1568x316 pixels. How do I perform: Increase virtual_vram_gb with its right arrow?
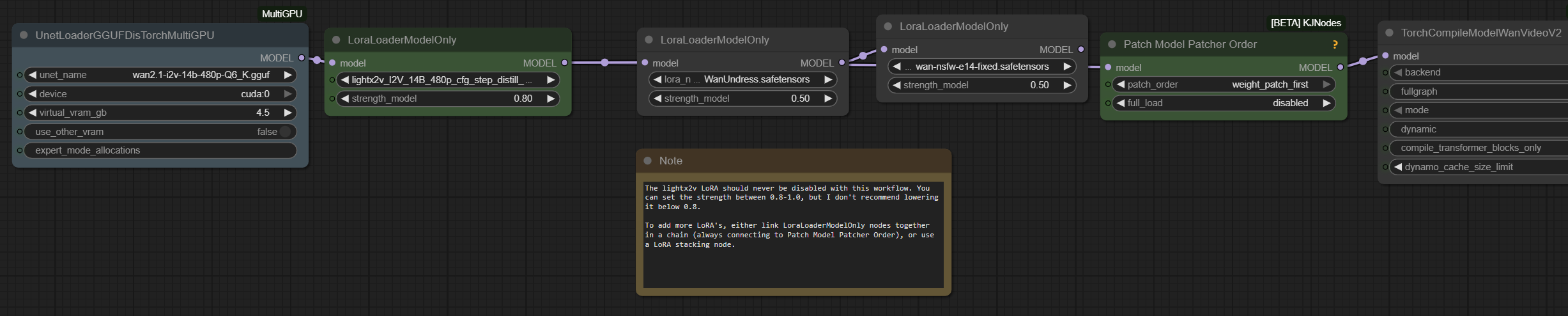pyautogui.click(x=288, y=113)
